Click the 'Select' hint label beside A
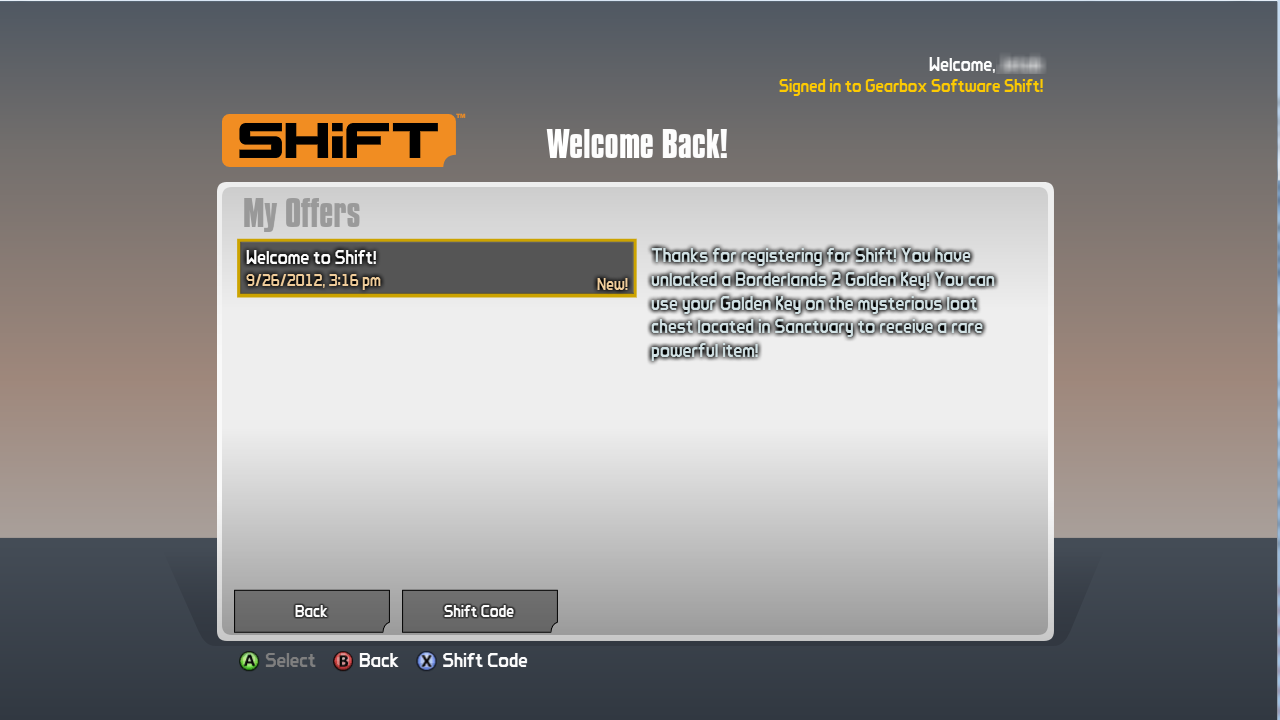Screen dimensions: 1280x720 click(x=290, y=661)
